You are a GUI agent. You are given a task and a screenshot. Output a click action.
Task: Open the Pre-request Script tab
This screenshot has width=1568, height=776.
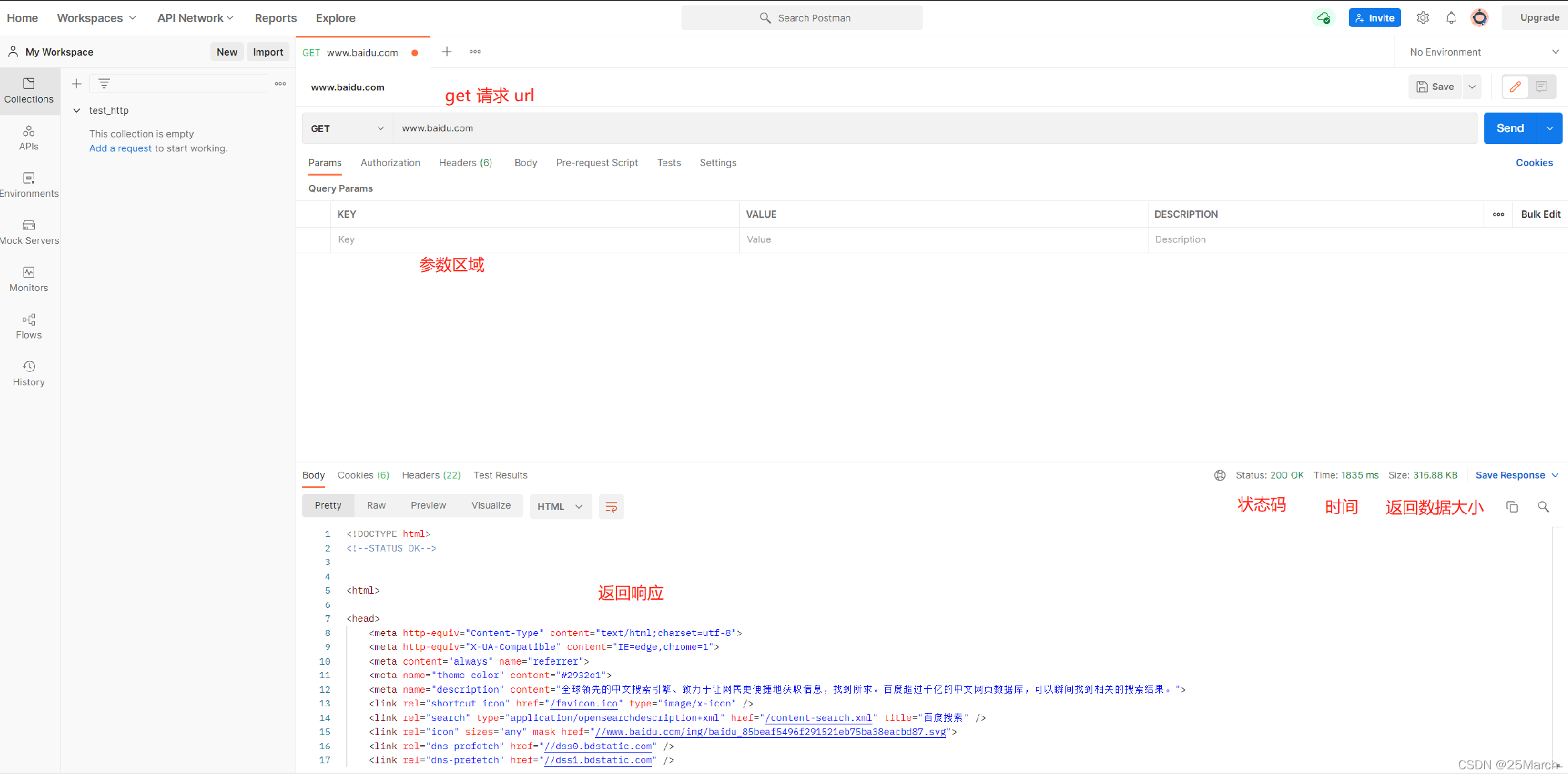pos(596,163)
